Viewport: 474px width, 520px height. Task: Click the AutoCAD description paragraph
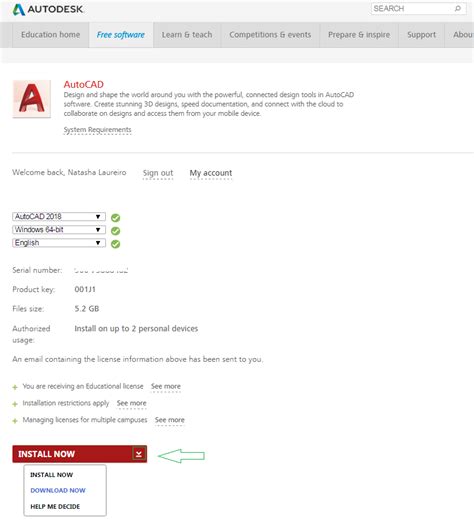tap(209, 104)
